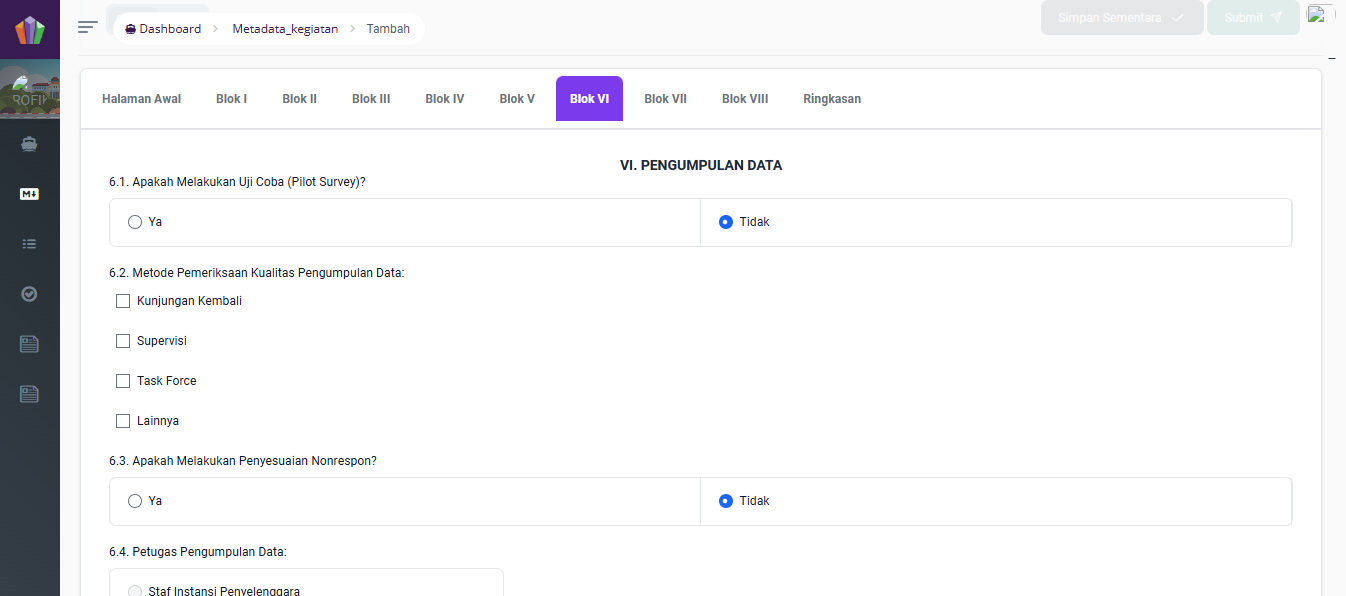
Task: Click the 'VI. PENGUMPULAN DATA' heading
Action: pyautogui.click(x=701, y=165)
